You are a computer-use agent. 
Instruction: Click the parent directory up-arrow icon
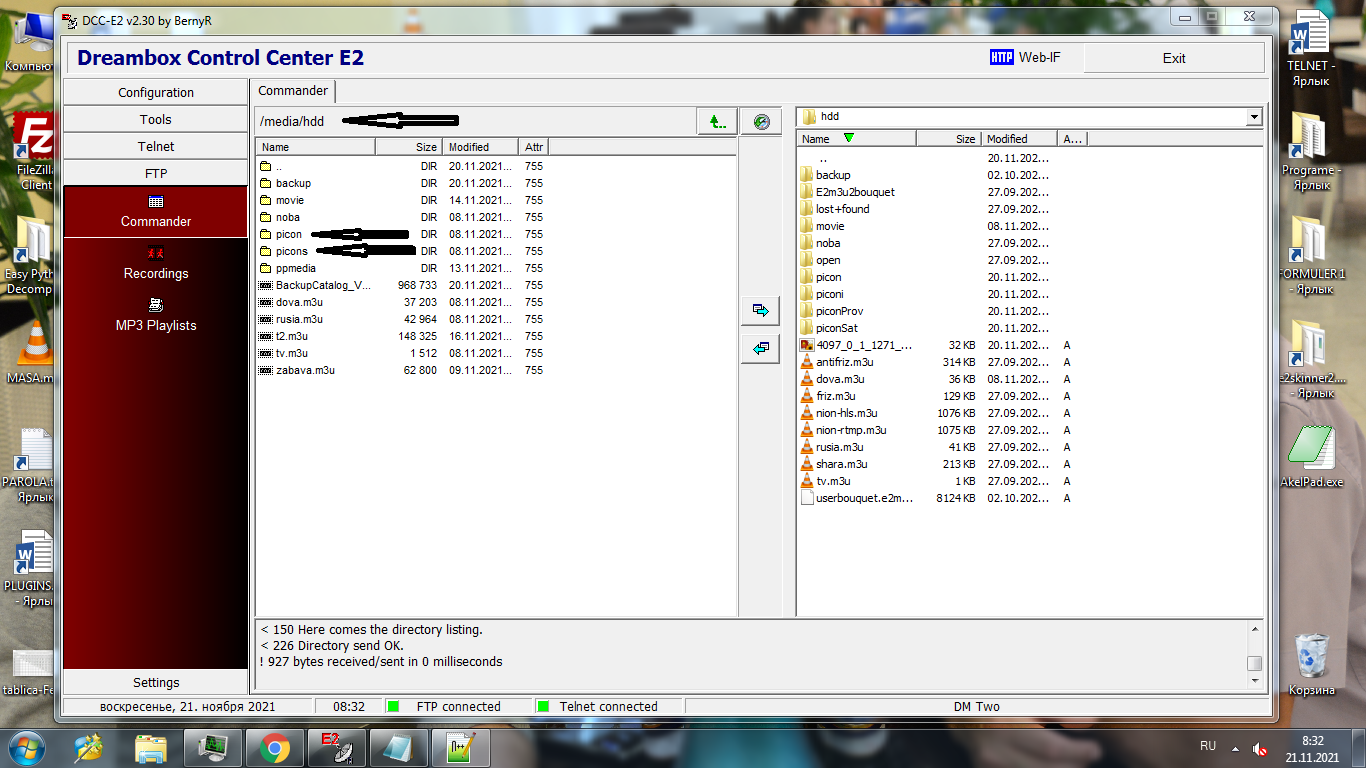[716, 122]
